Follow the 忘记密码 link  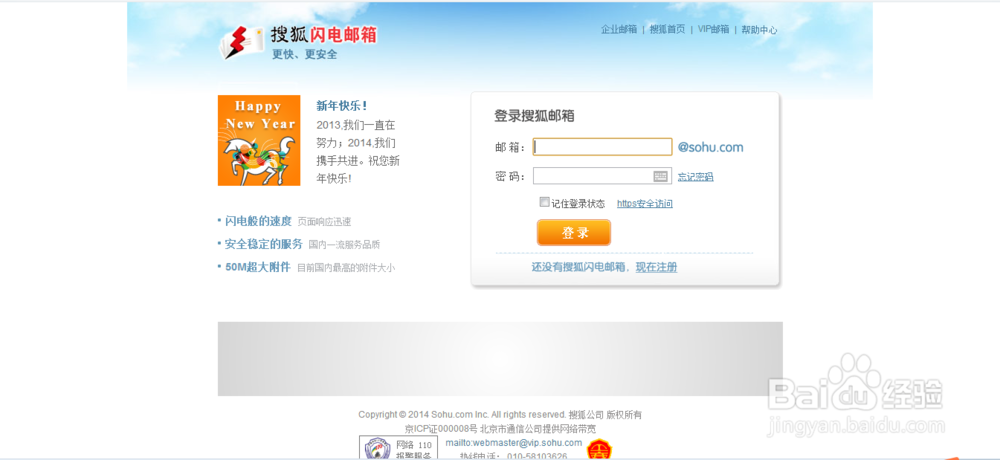tap(695, 177)
